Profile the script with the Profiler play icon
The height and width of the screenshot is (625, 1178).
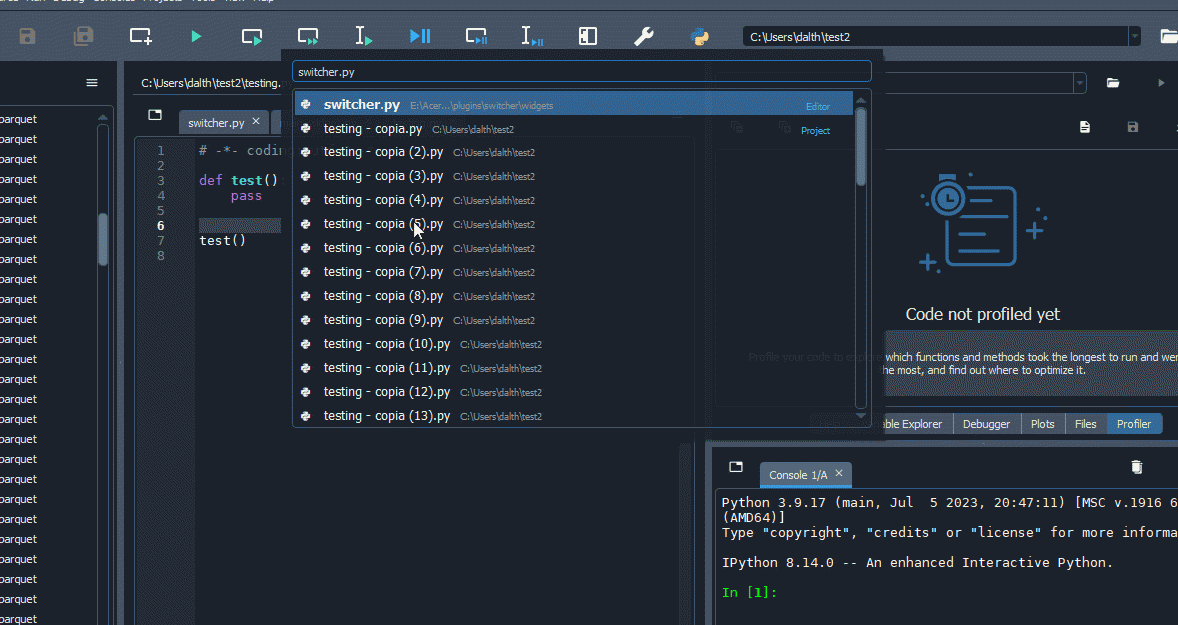(1161, 83)
